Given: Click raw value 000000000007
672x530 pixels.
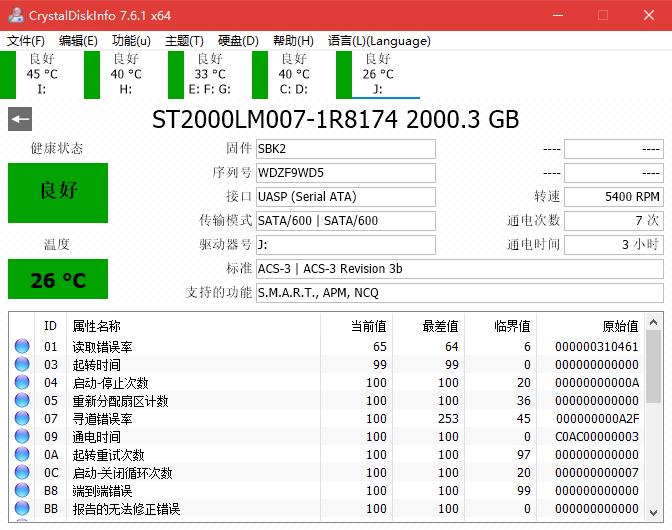Looking at the screenshot, I should (x=597, y=472).
